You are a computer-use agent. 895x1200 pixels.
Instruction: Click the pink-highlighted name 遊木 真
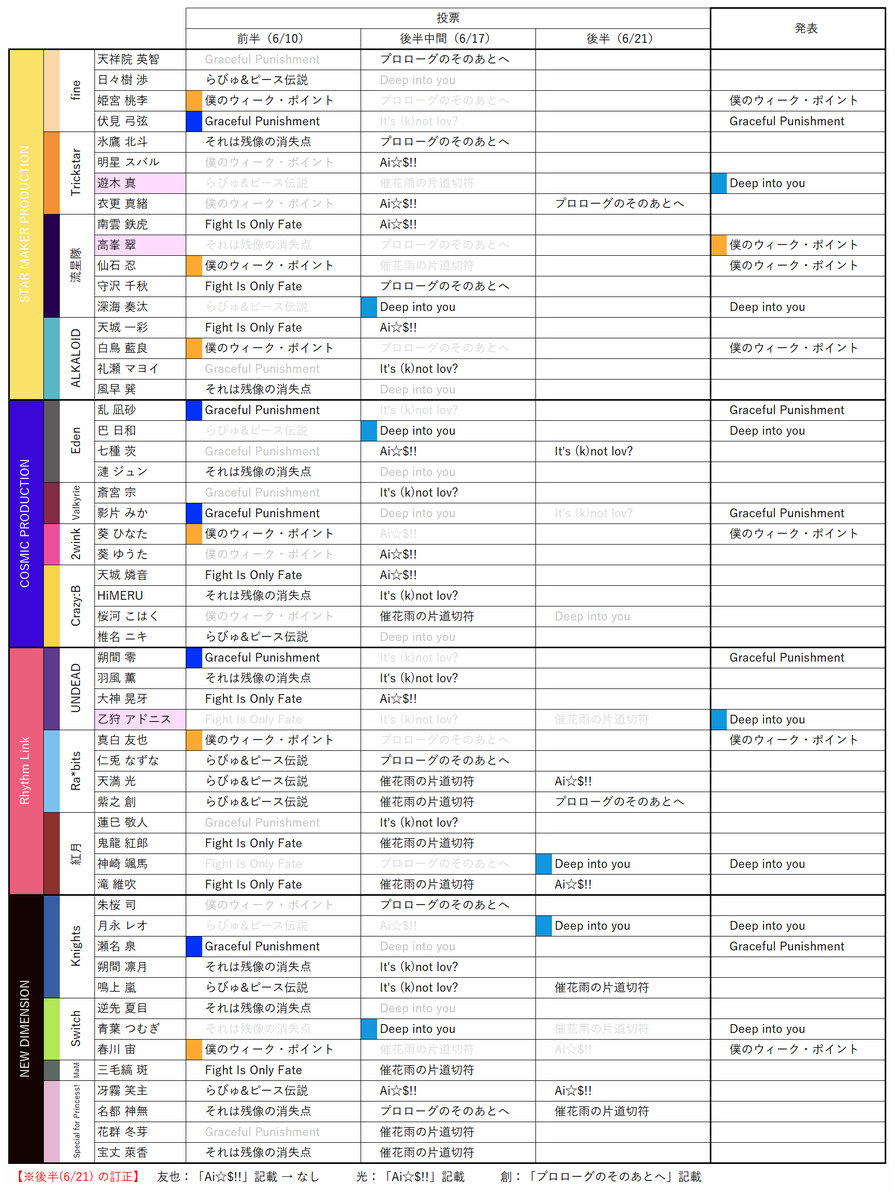[140, 183]
